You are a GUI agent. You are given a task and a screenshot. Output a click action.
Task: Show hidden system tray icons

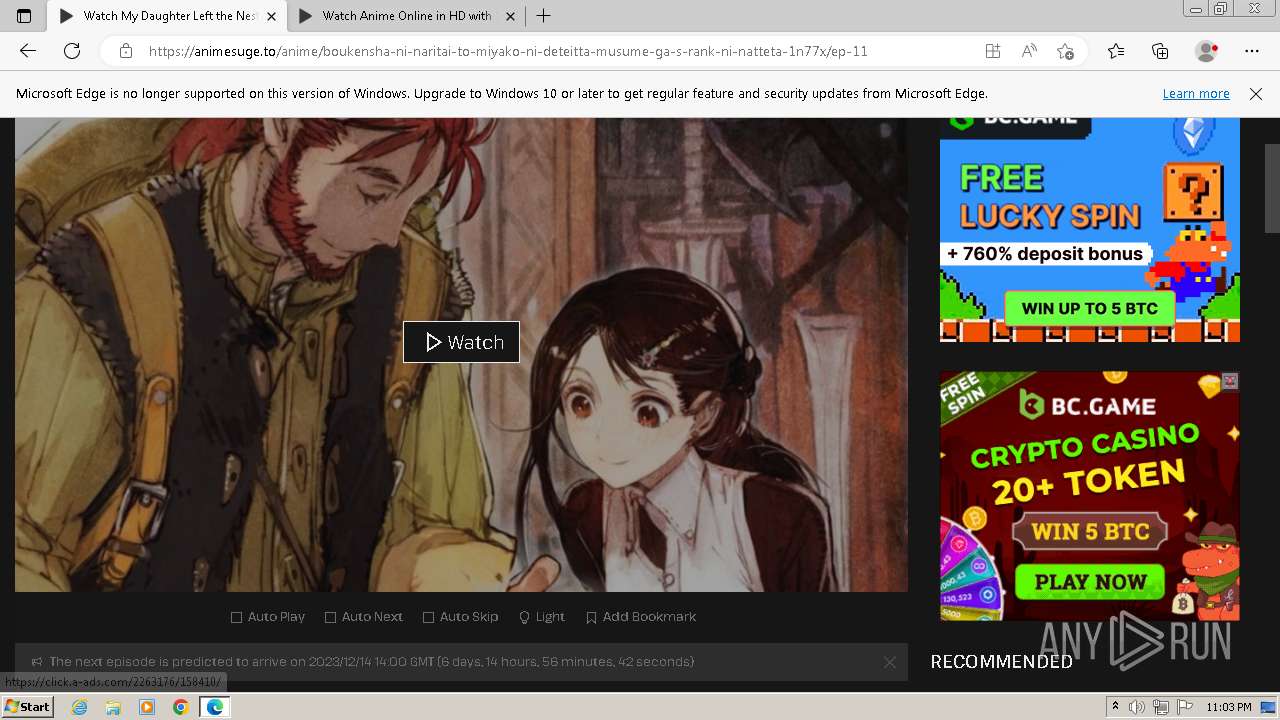pyautogui.click(x=1115, y=707)
